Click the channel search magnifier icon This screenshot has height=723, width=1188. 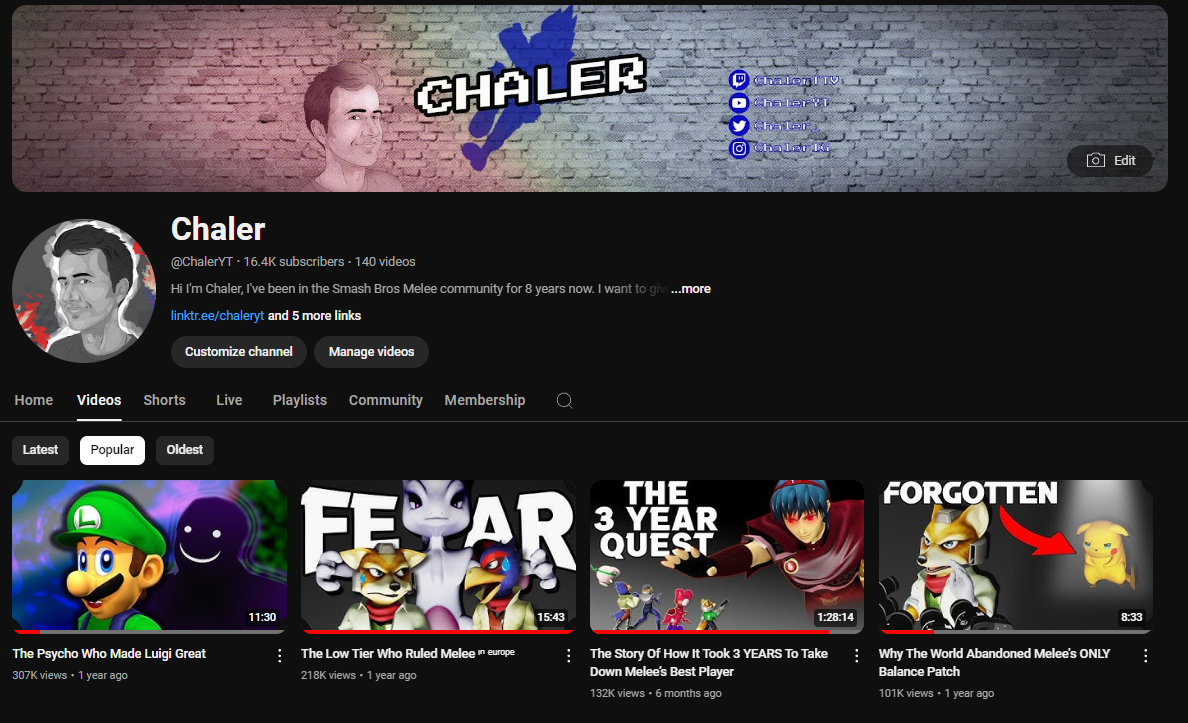(x=564, y=400)
